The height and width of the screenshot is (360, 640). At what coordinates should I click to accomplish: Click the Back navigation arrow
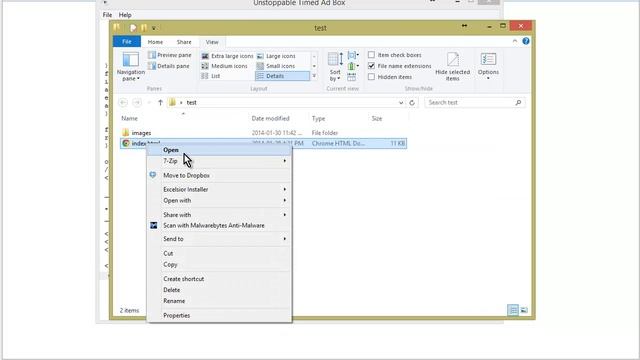(x=123, y=103)
